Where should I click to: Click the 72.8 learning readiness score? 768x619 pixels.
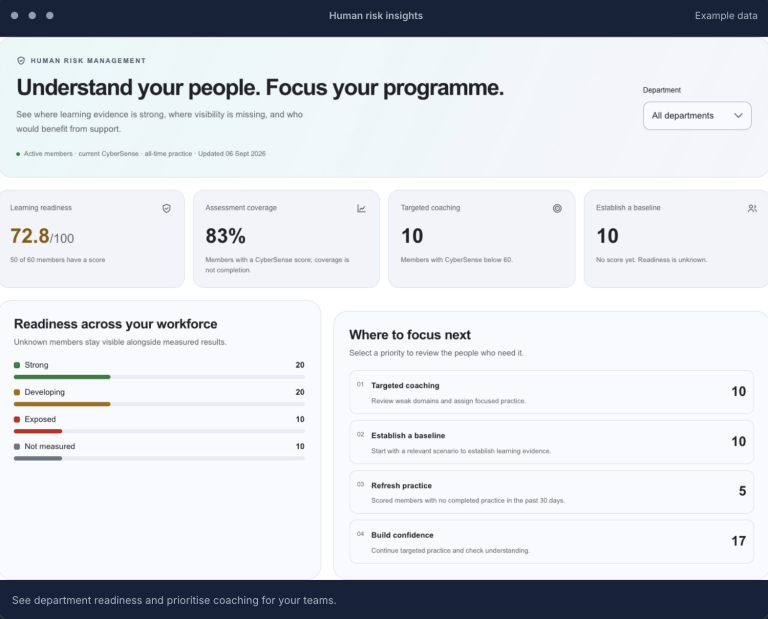coord(30,236)
